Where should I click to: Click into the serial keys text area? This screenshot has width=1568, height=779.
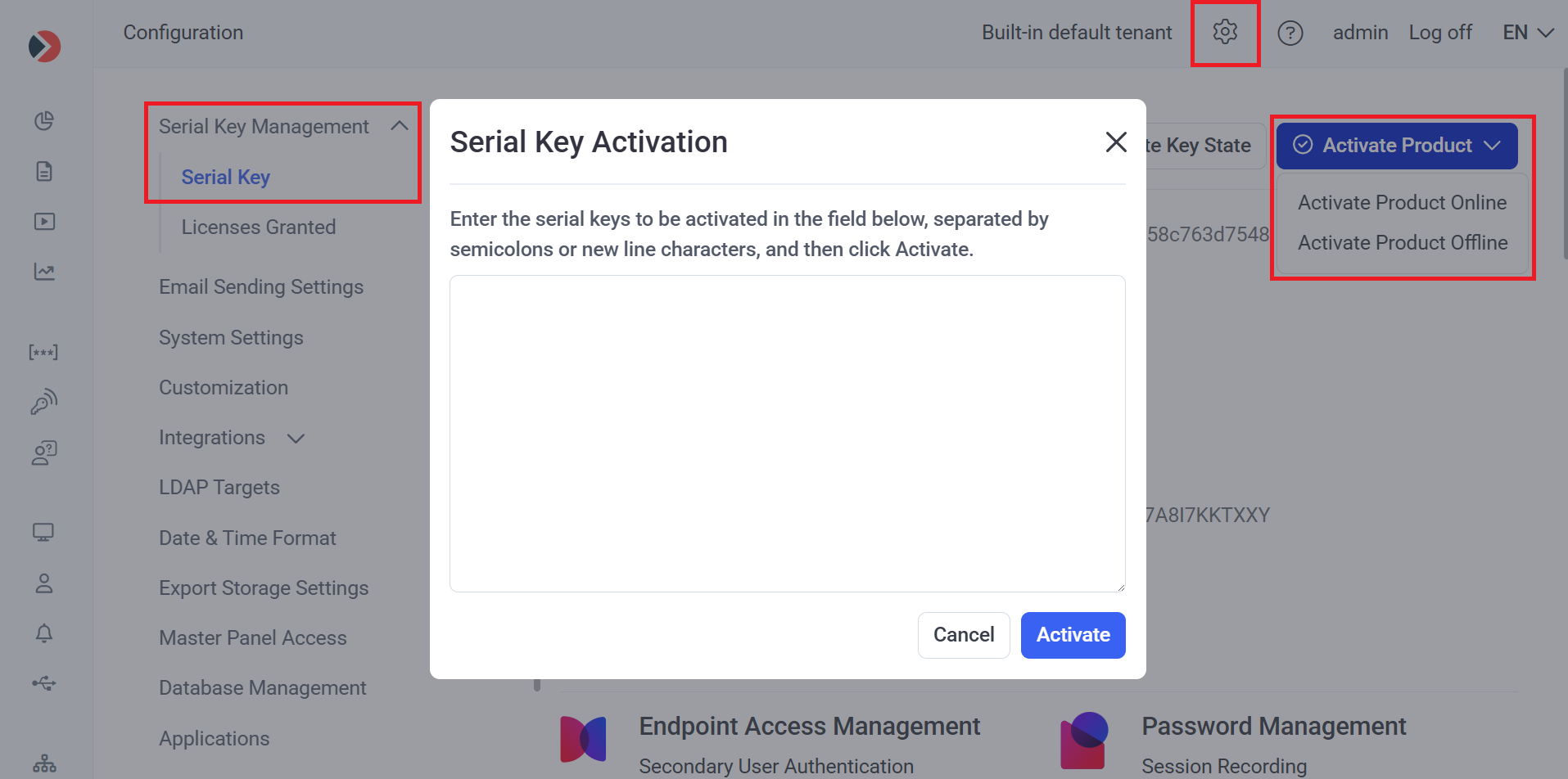[787, 434]
